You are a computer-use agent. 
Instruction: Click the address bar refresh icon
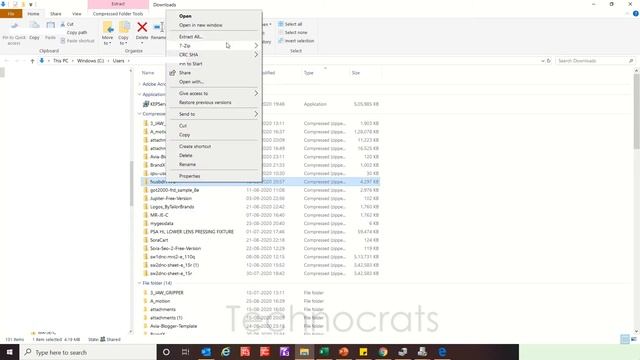[x=549, y=61]
